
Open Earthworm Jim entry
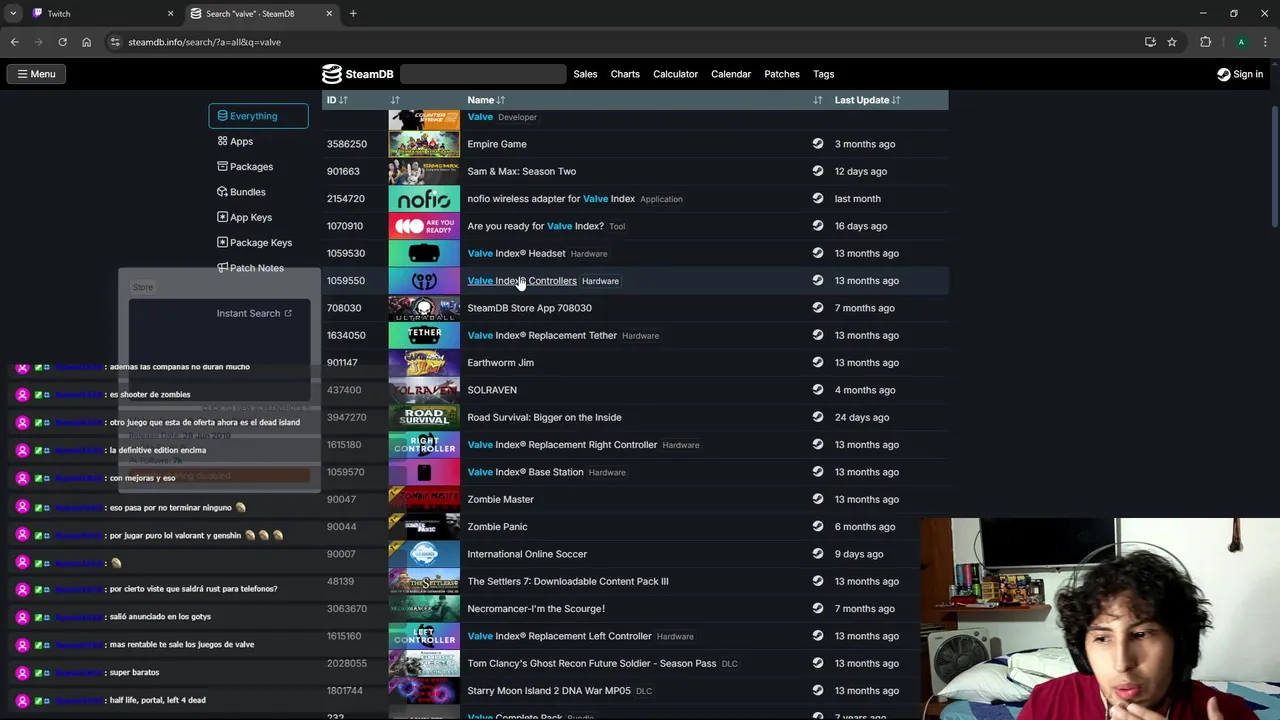point(500,363)
